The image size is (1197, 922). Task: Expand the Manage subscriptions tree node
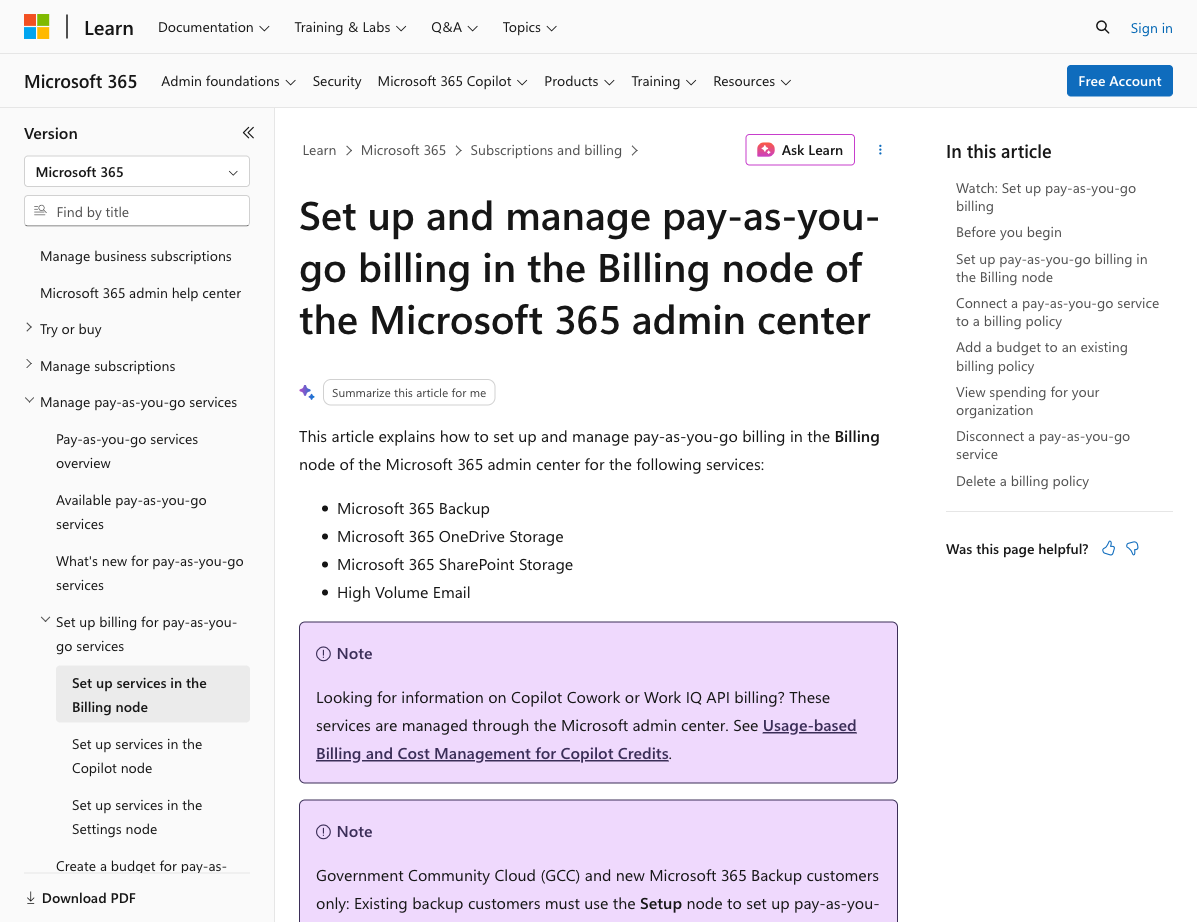29,365
